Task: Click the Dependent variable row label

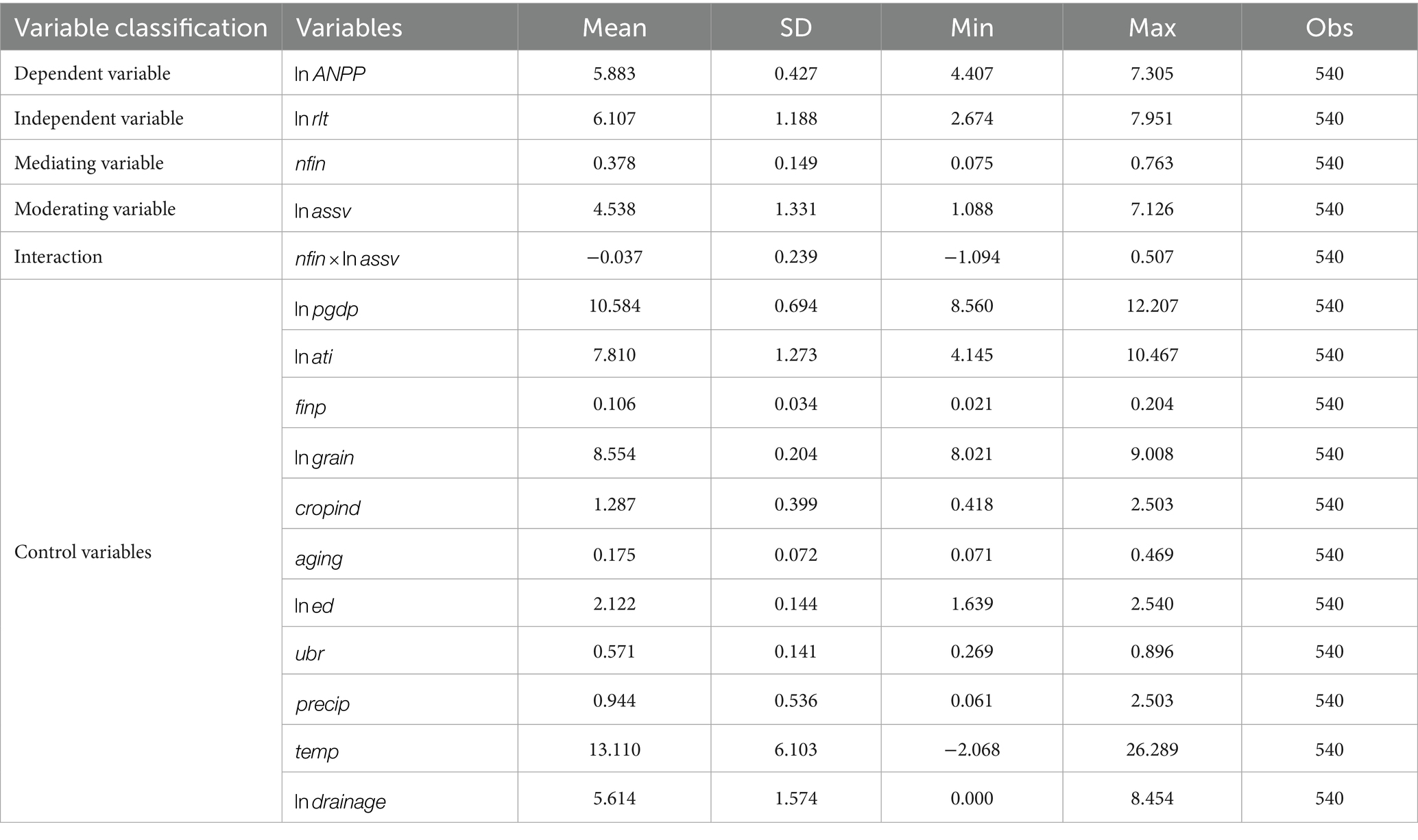Action: click(x=93, y=73)
